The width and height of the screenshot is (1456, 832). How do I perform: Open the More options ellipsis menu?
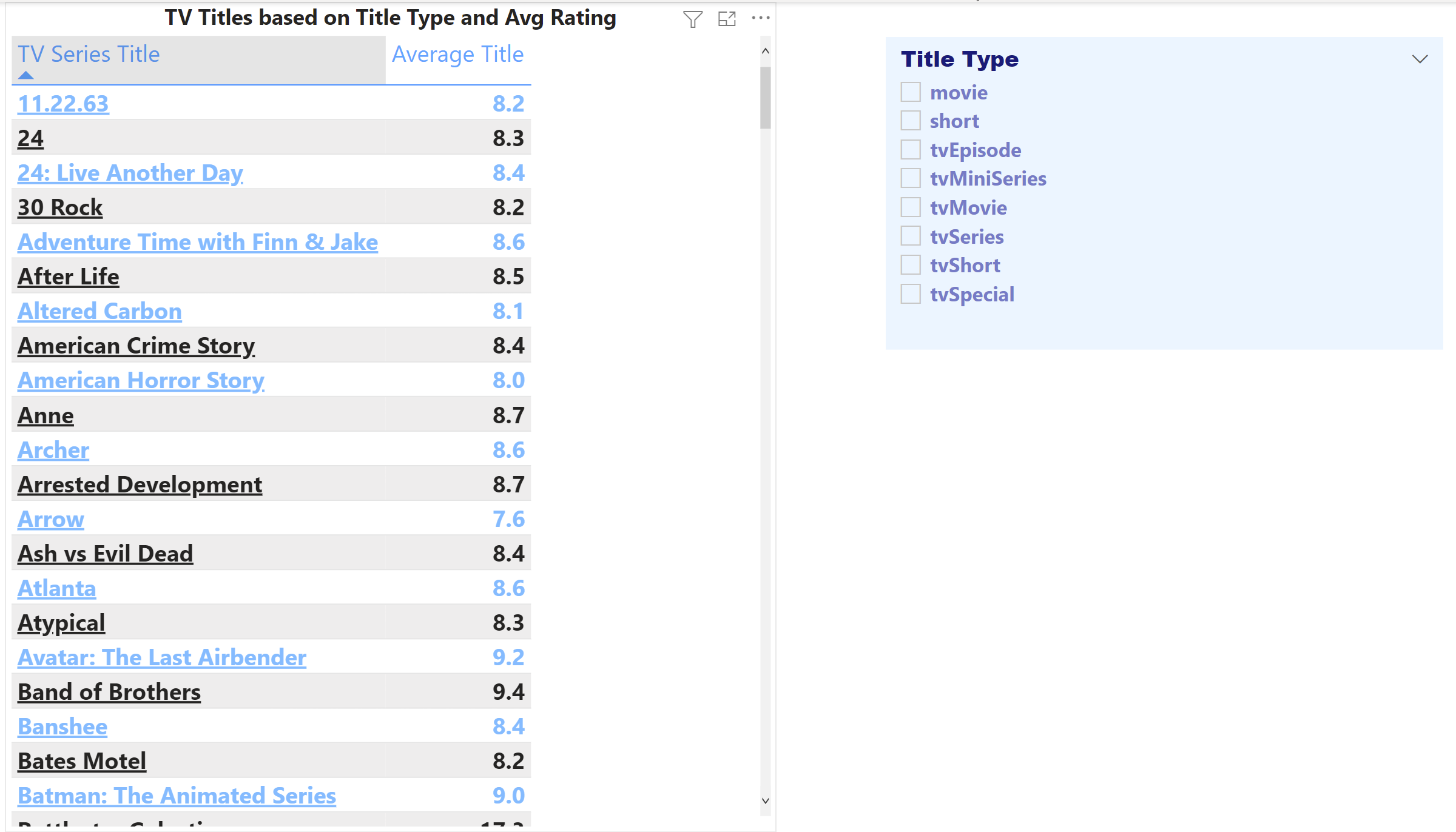click(761, 18)
